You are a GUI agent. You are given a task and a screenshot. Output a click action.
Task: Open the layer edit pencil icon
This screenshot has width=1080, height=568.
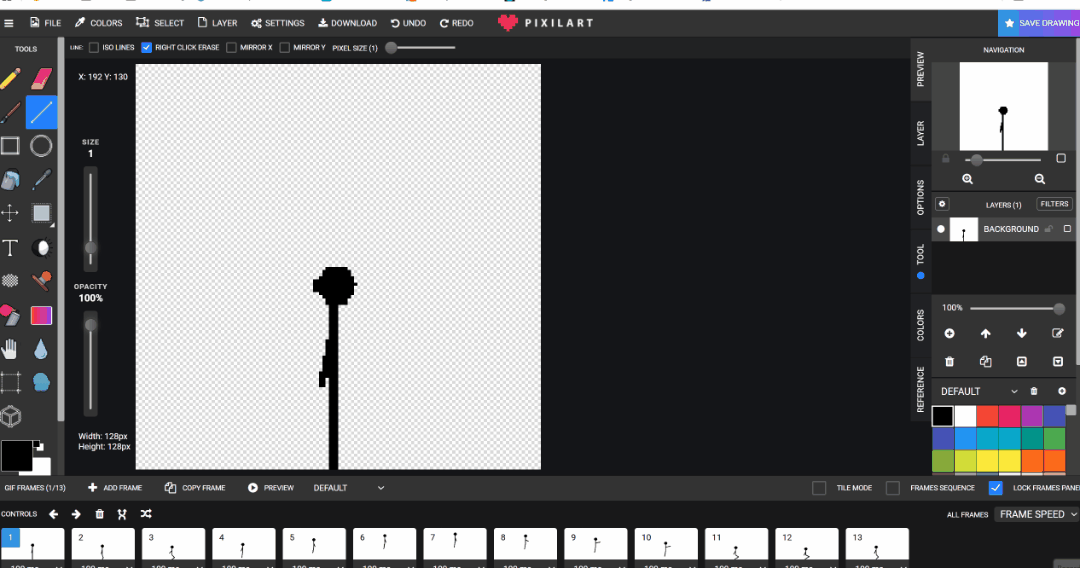1058,333
